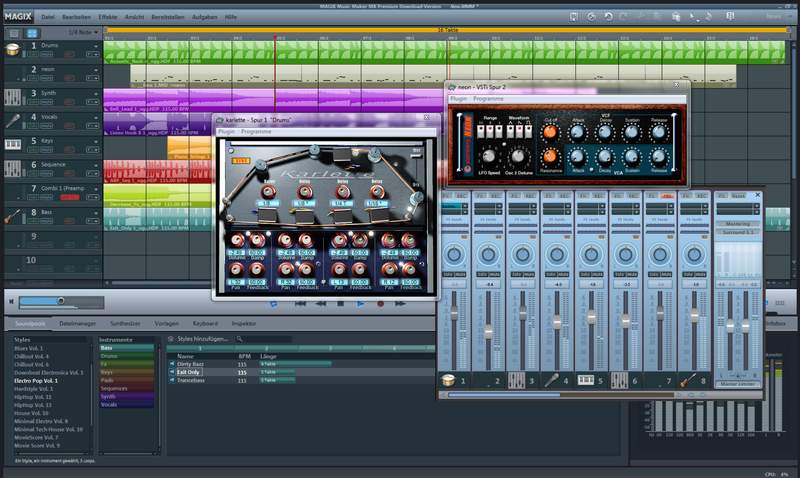Open Plugin menu in karlette window
This screenshot has height=478, width=800.
click(227, 132)
